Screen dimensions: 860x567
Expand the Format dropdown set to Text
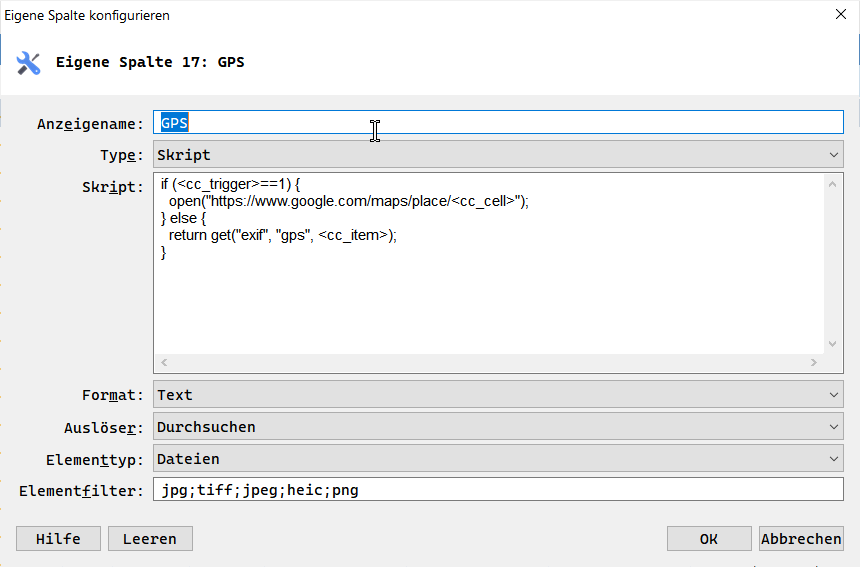point(498,395)
